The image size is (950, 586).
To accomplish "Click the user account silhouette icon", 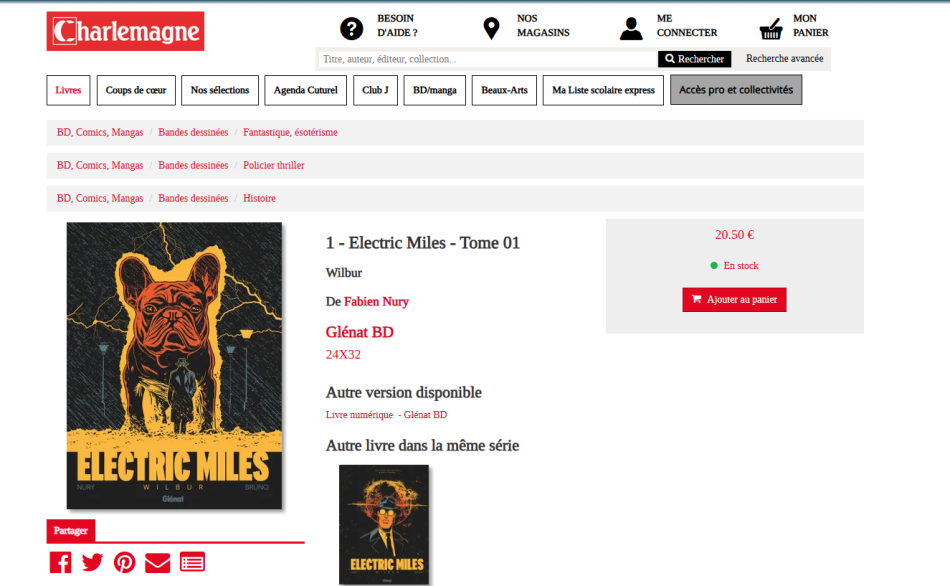I will (631, 28).
